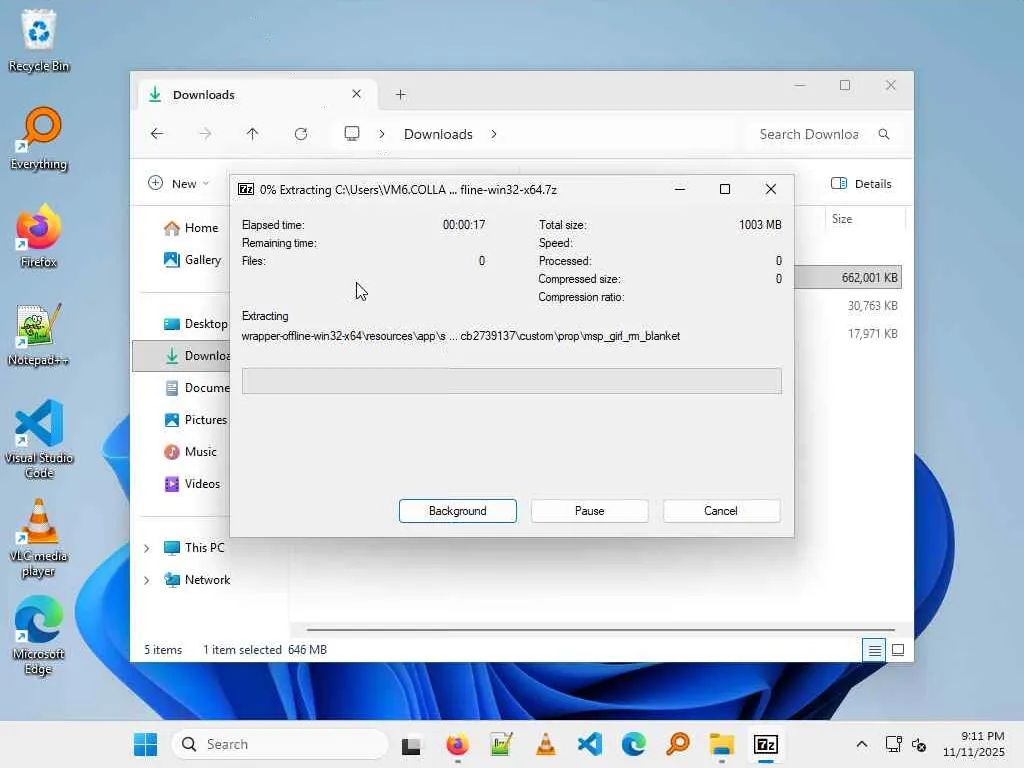The image size is (1024, 768).
Task: Click the horizontal scrollbar in Explorer
Action: [x=601, y=630]
